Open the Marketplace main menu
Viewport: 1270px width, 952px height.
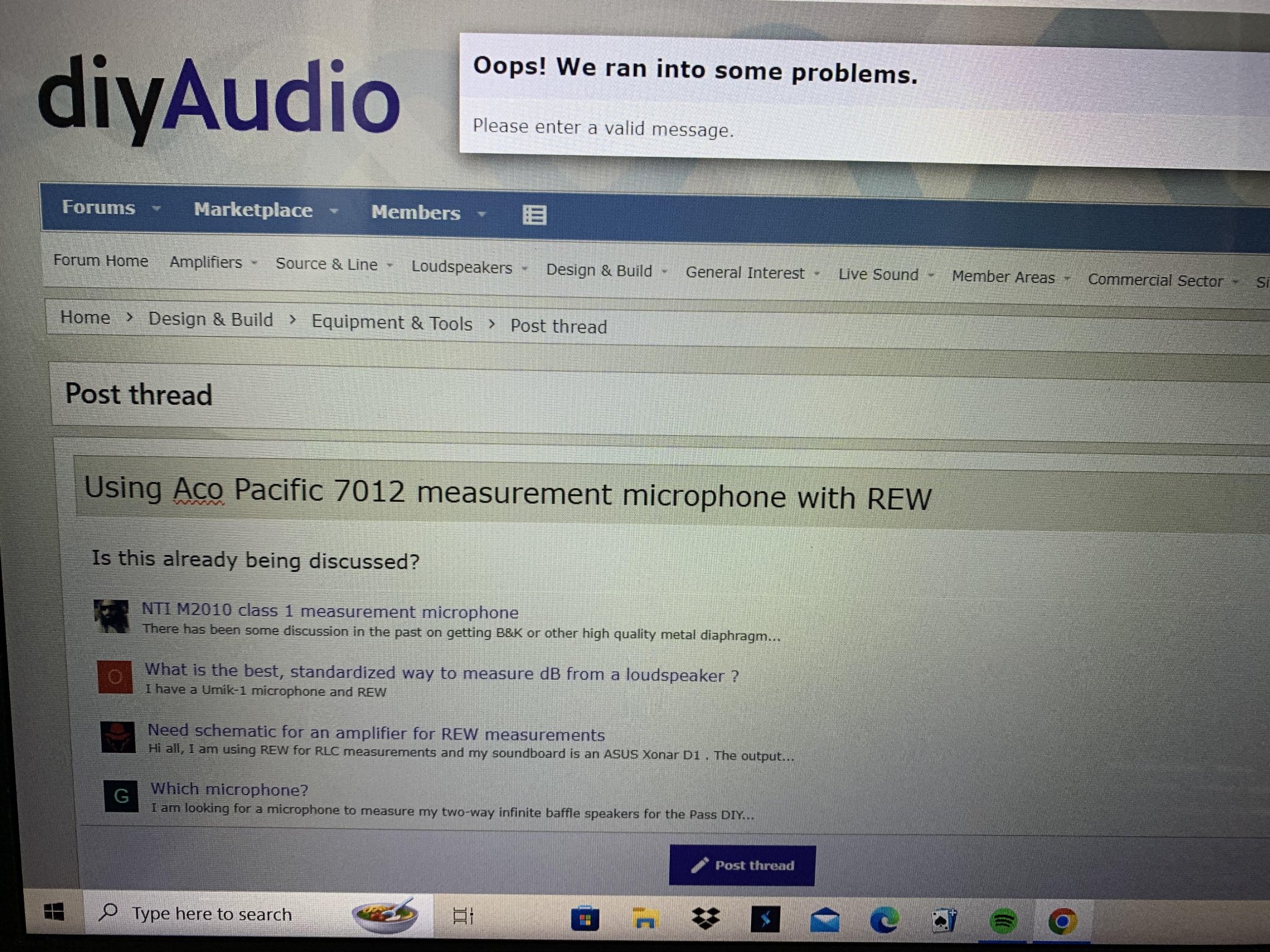[253, 210]
